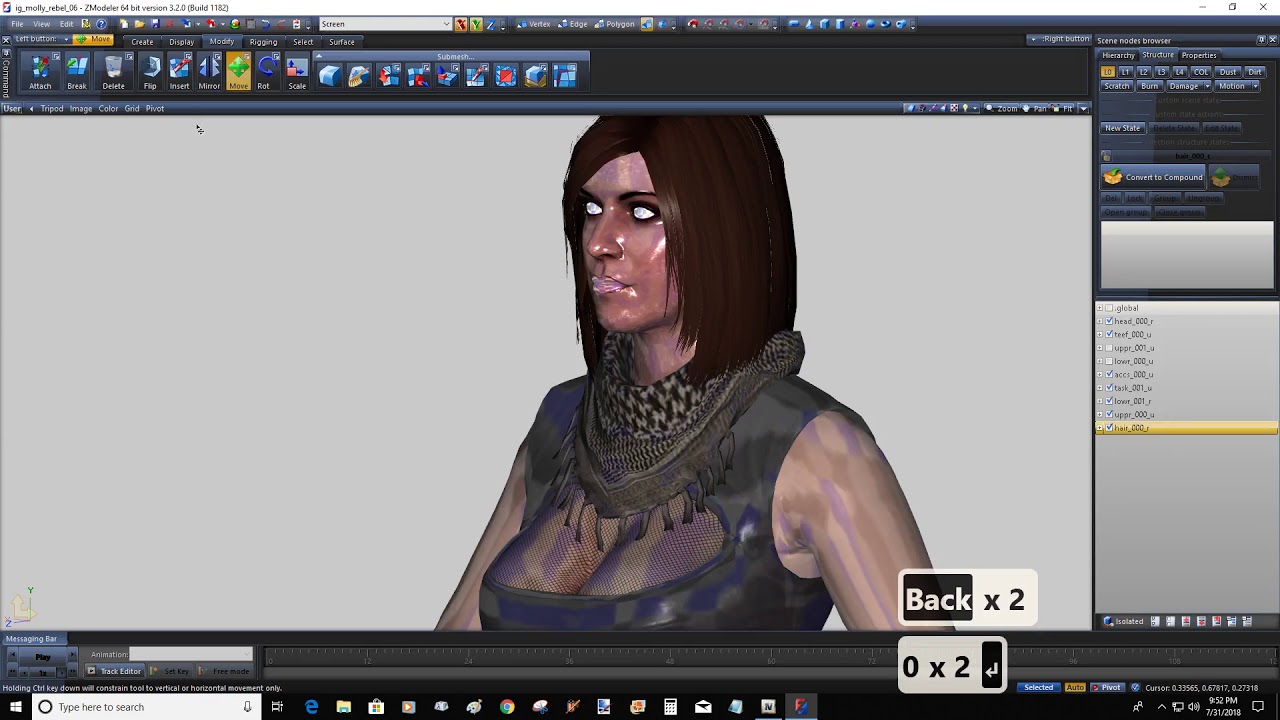The height and width of the screenshot is (720, 1280).
Task: Select the Scale tool
Action: tap(297, 73)
